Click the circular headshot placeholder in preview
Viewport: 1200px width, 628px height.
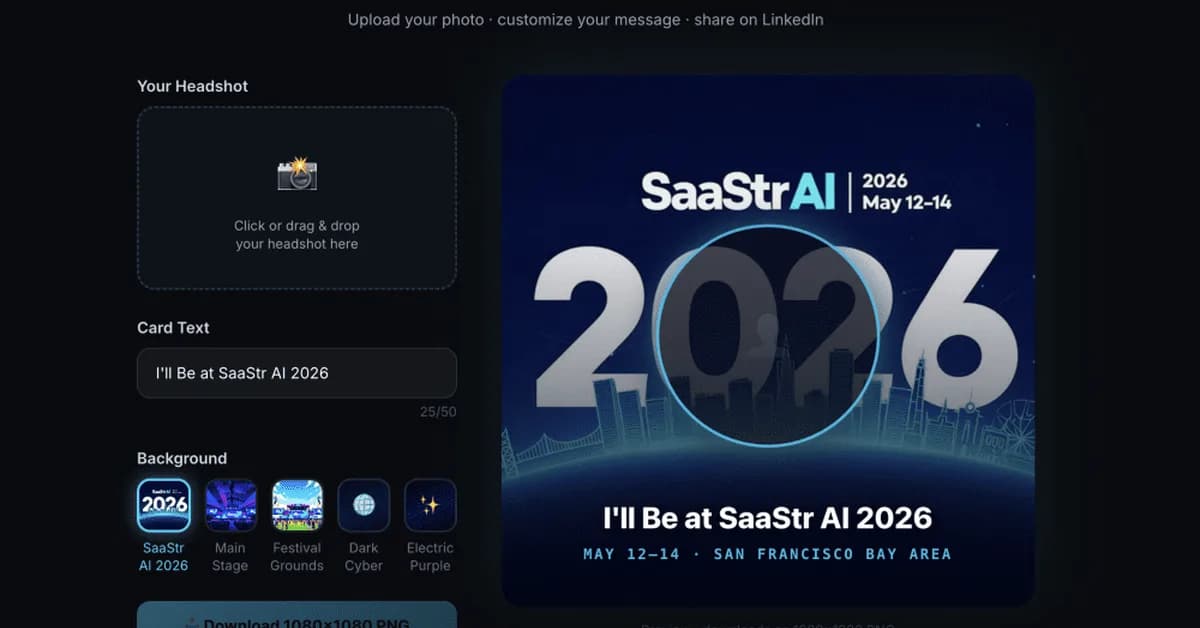point(769,335)
